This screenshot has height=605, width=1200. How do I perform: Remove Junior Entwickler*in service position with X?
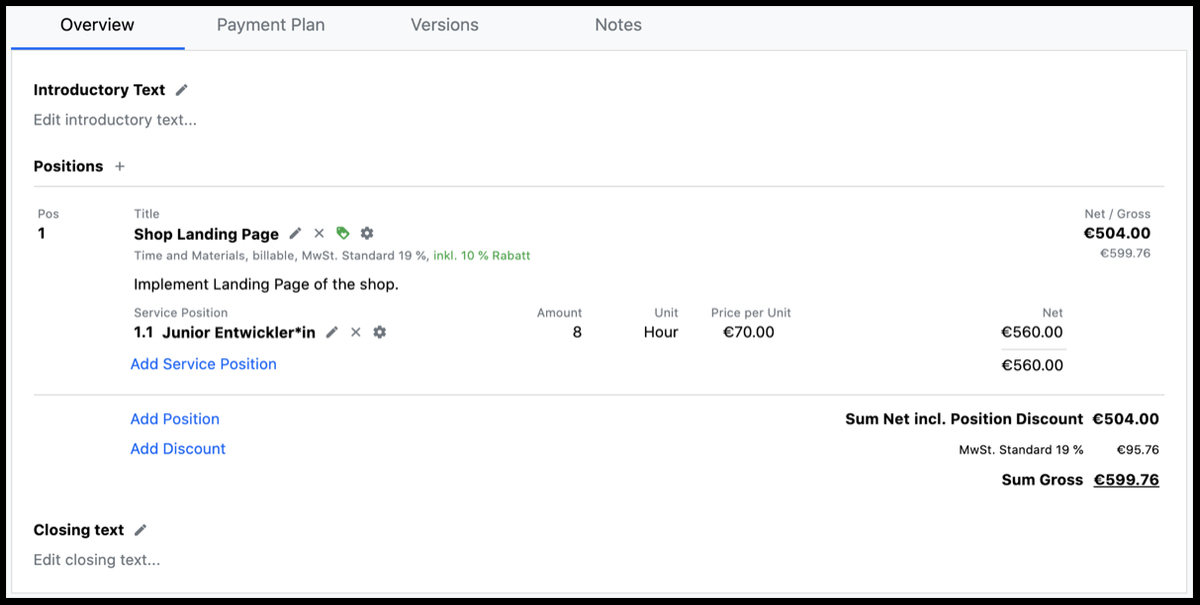[x=355, y=332]
